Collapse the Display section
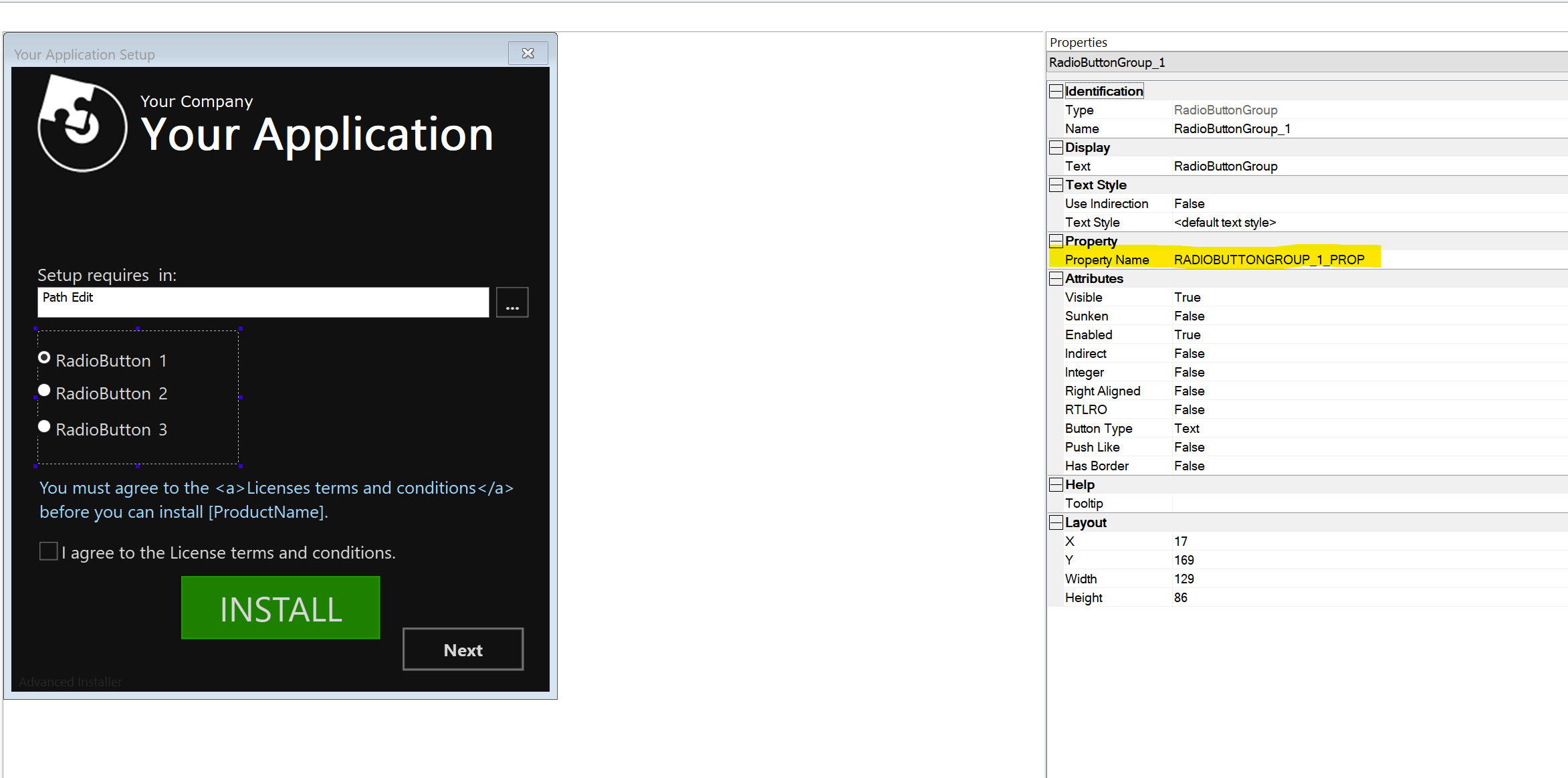Viewport: 1568px width, 778px height. tap(1056, 147)
